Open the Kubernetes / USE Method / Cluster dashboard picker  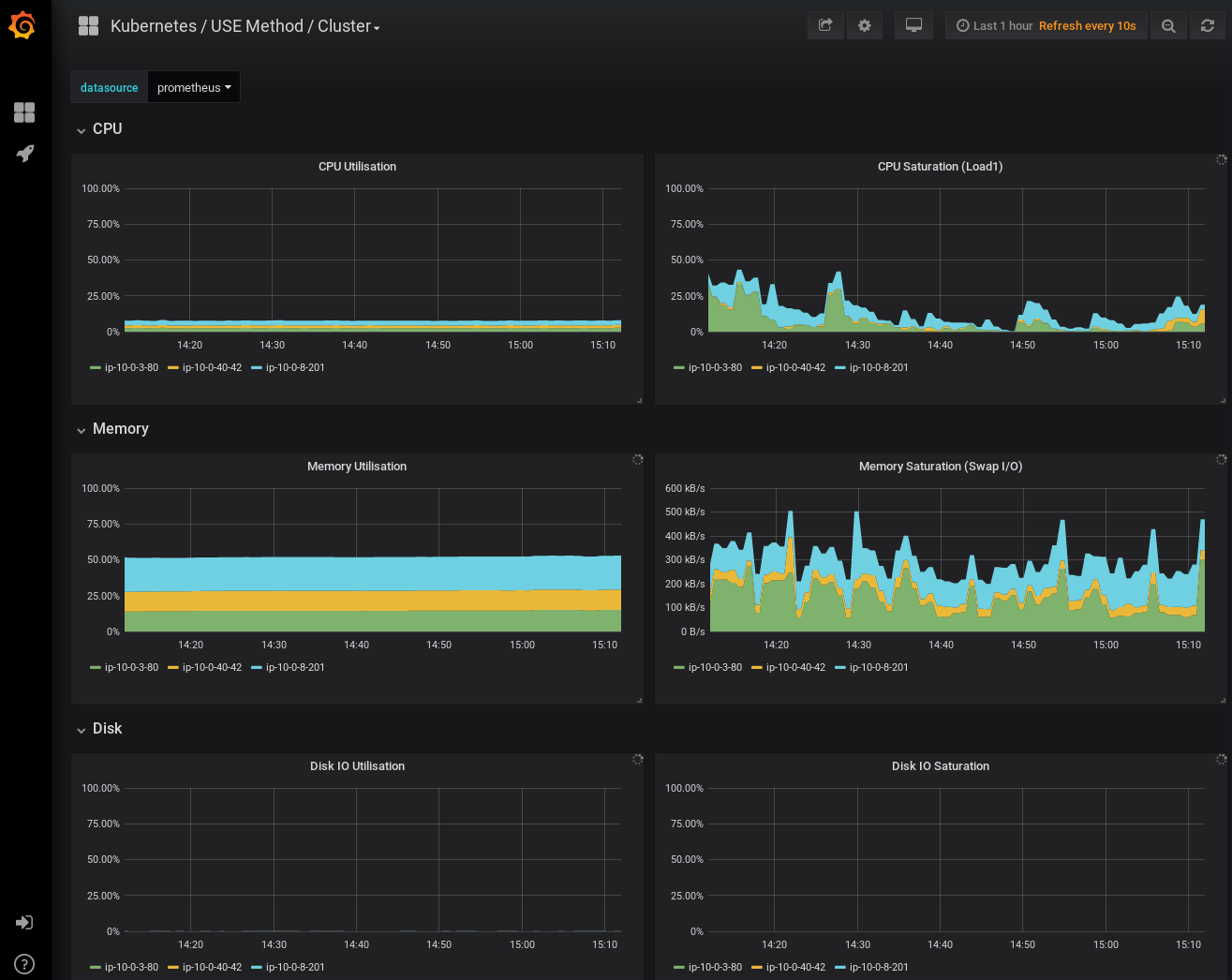[245, 26]
